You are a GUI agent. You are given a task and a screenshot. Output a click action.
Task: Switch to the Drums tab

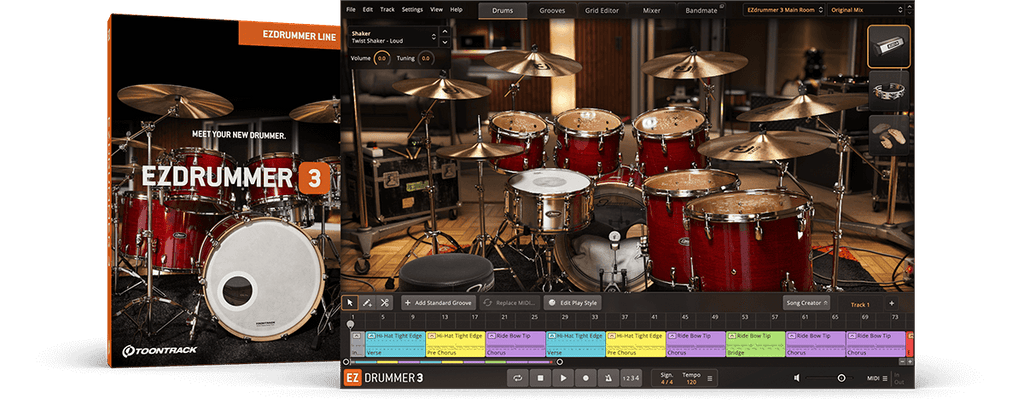click(502, 10)
